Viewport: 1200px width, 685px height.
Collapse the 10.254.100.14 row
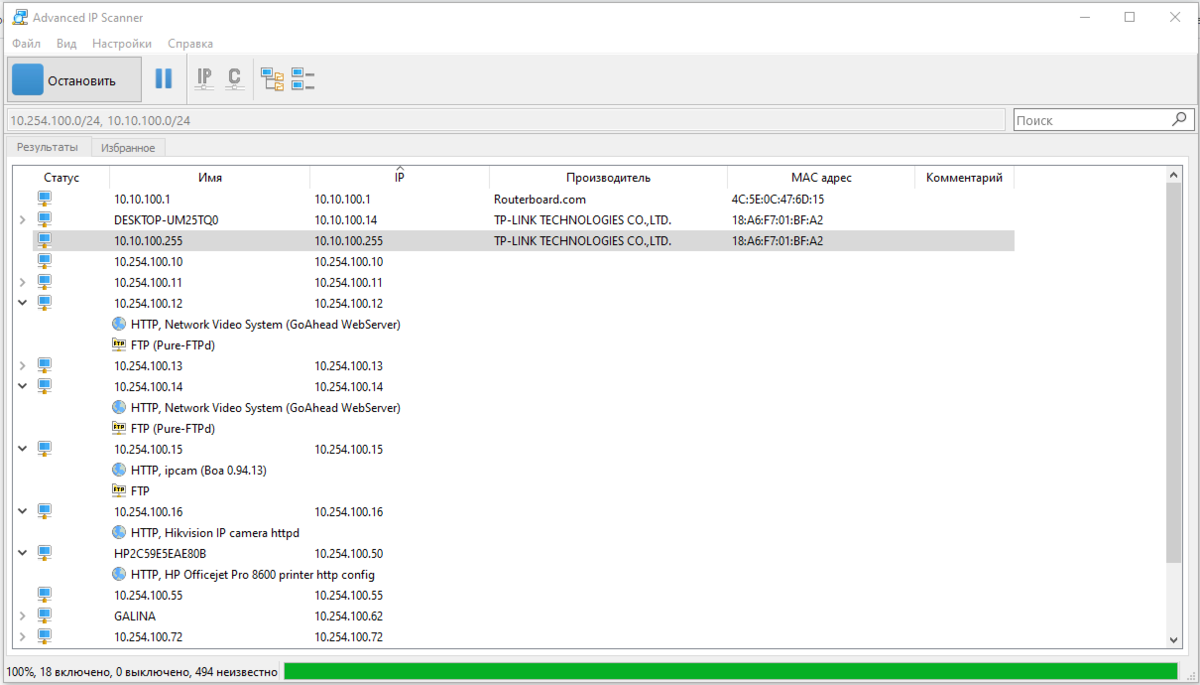[22, 385]
